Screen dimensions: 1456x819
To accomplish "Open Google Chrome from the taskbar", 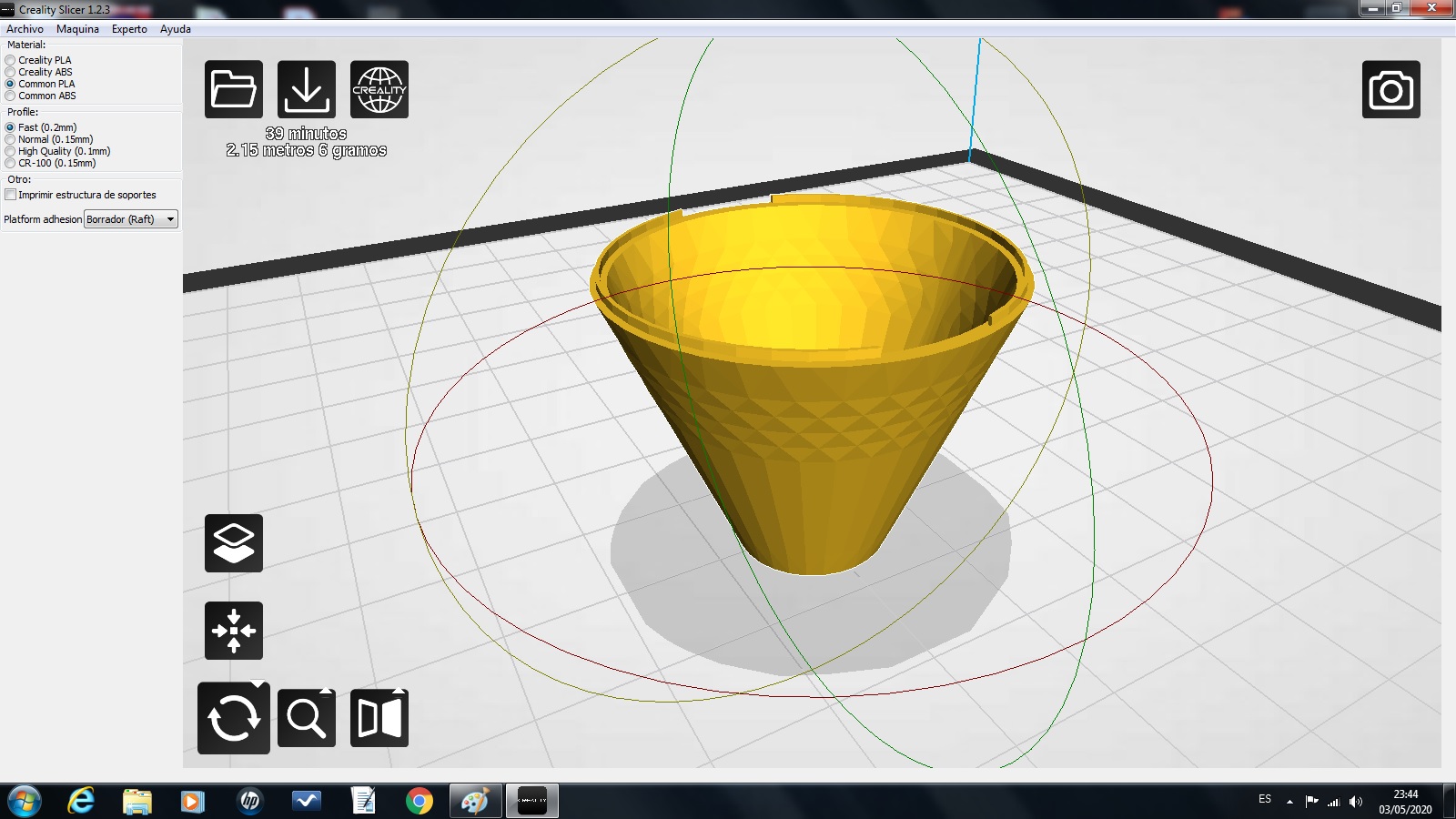I will 420,801.
